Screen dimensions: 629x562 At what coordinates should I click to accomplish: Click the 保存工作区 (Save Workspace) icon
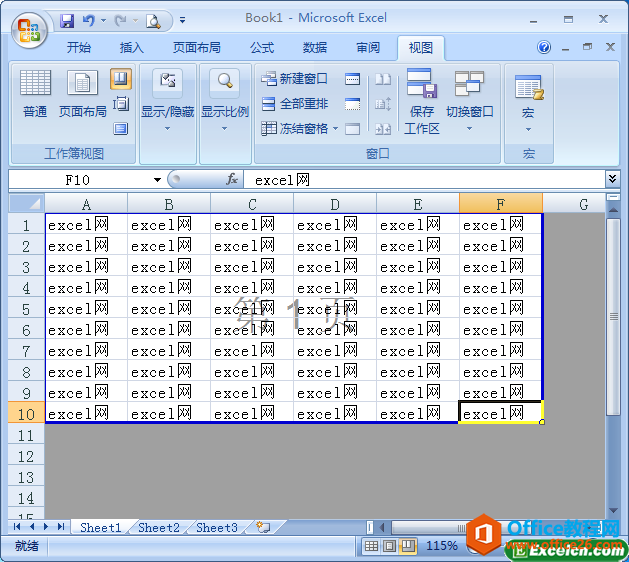pyautogui.click(x=422, y=101)
